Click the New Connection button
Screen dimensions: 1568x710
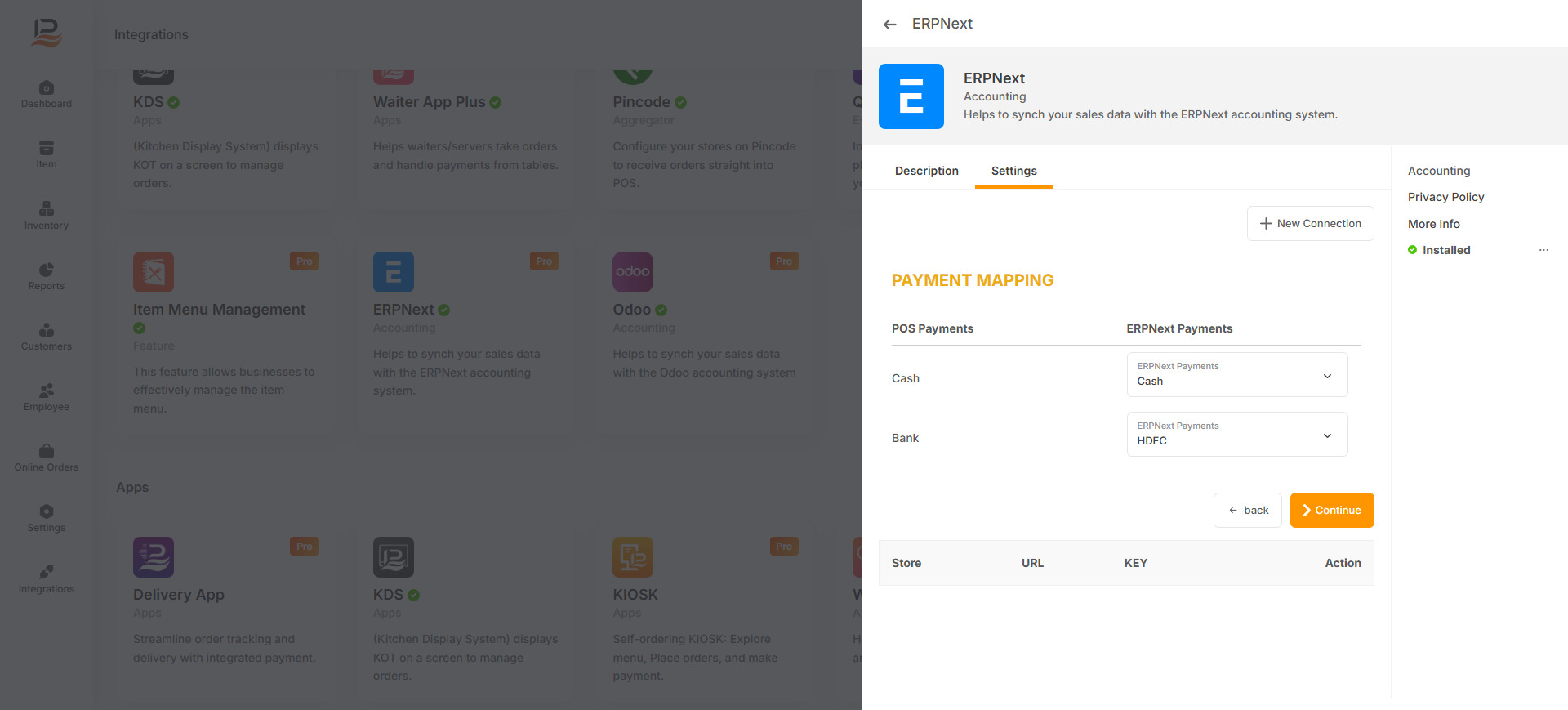point(1310,224)
